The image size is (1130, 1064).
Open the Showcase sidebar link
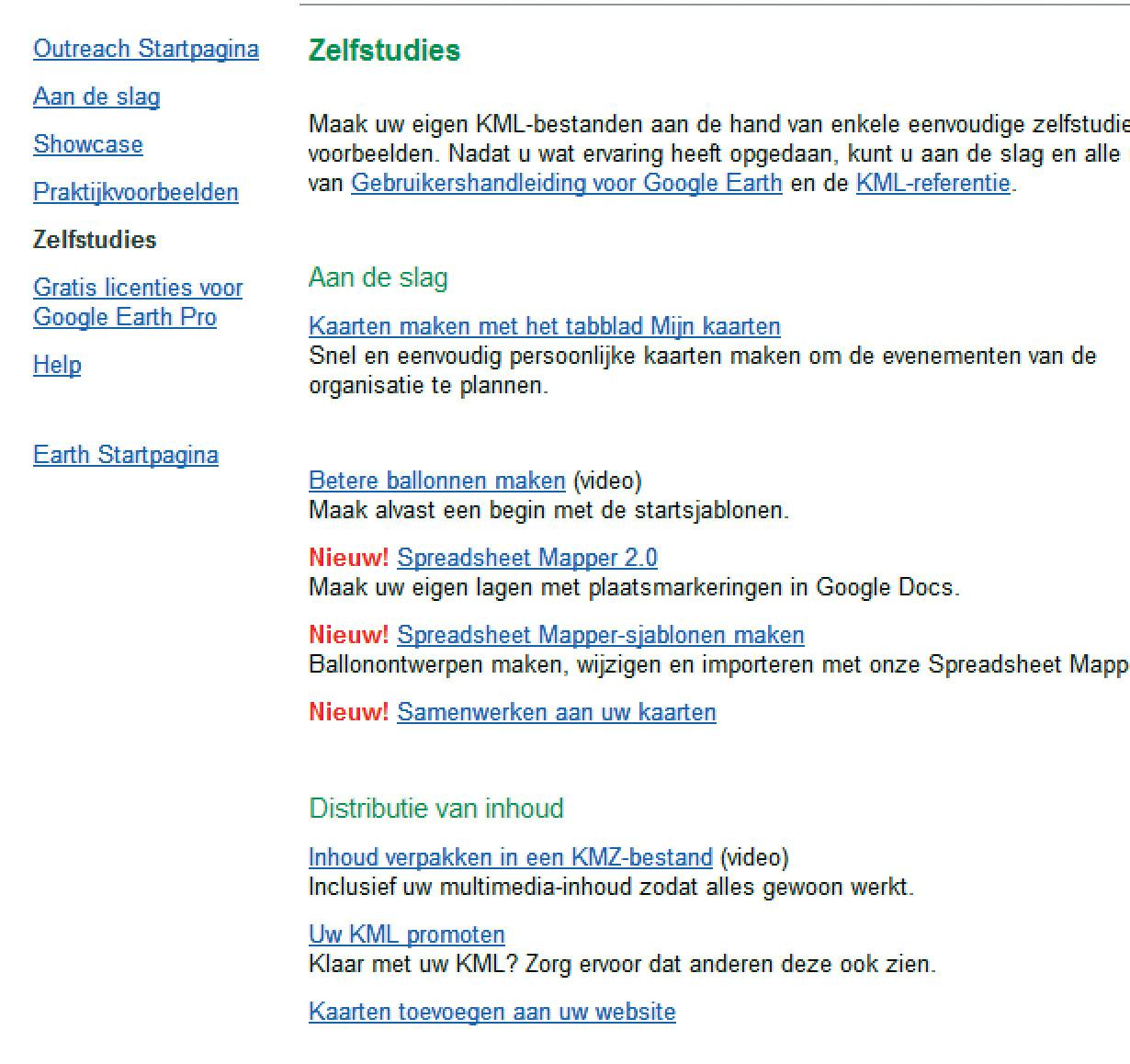pyautogui.click(x=88, y=144)
